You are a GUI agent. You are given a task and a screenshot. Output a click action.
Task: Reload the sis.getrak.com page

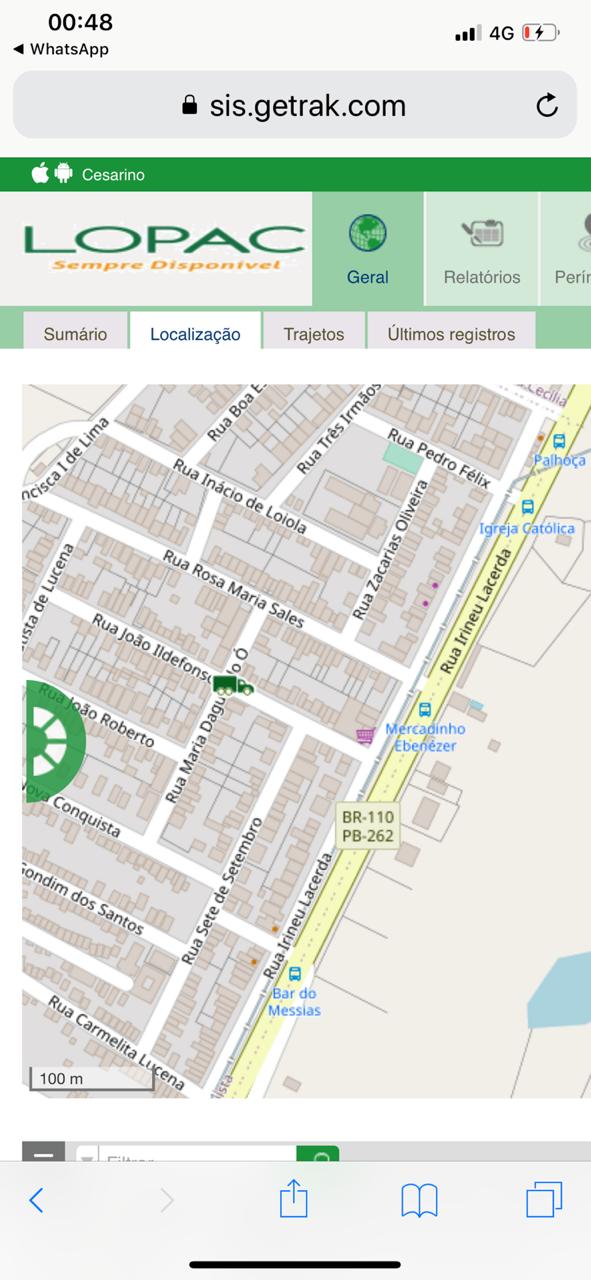[x=547, y=105]
